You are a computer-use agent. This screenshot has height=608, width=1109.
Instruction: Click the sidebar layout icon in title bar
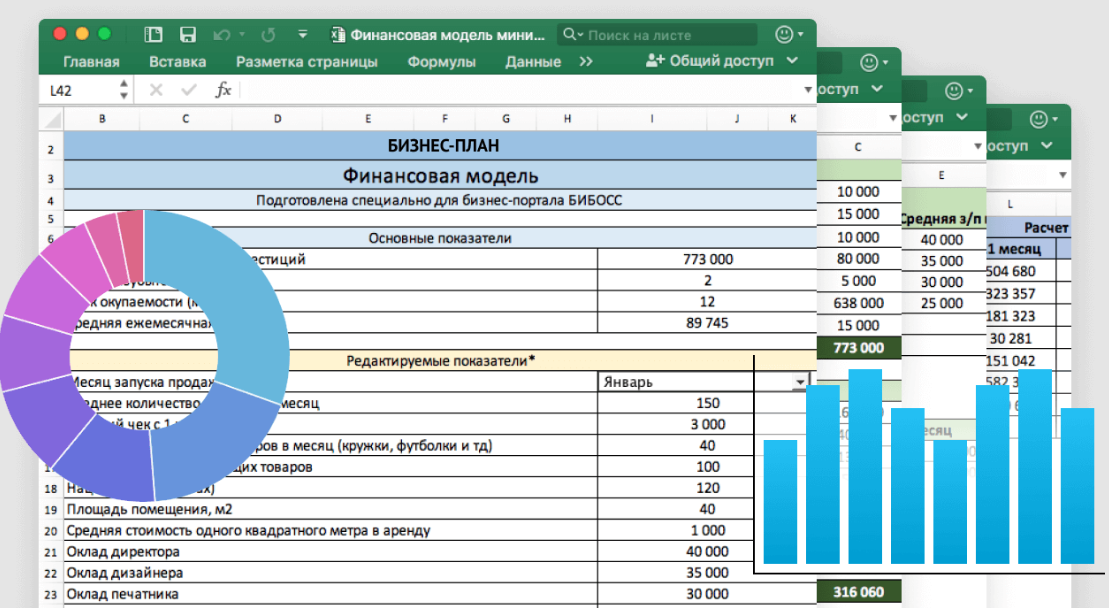tap(154, 35)
